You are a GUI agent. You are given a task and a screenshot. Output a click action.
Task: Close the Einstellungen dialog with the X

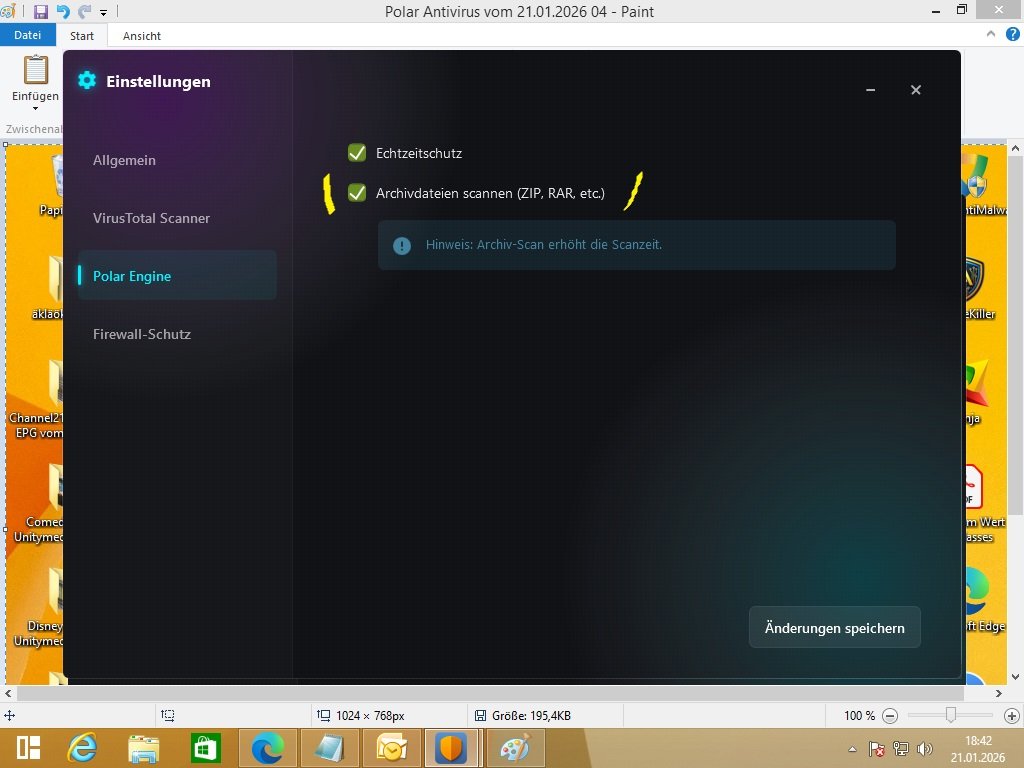point(916,90)
